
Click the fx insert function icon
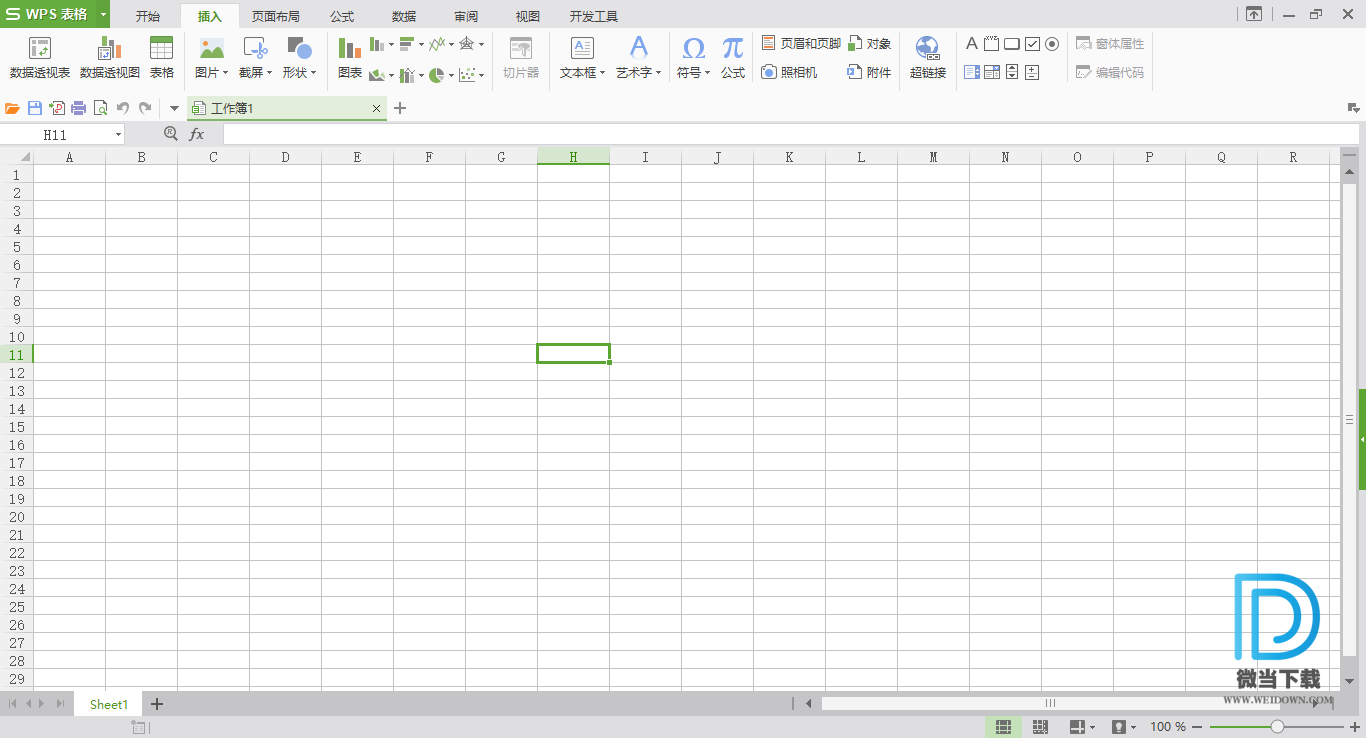(x=197, y=134)
